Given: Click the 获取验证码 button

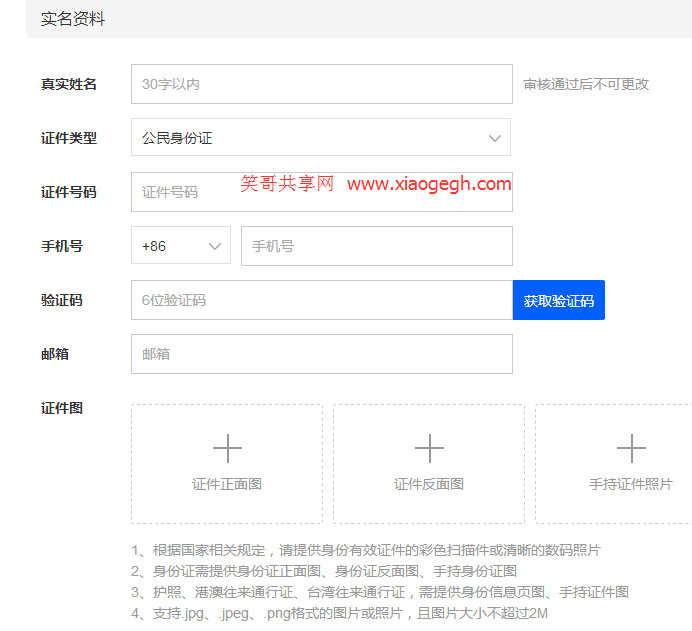Looking at the screenshot, I should tap(559, 300).
